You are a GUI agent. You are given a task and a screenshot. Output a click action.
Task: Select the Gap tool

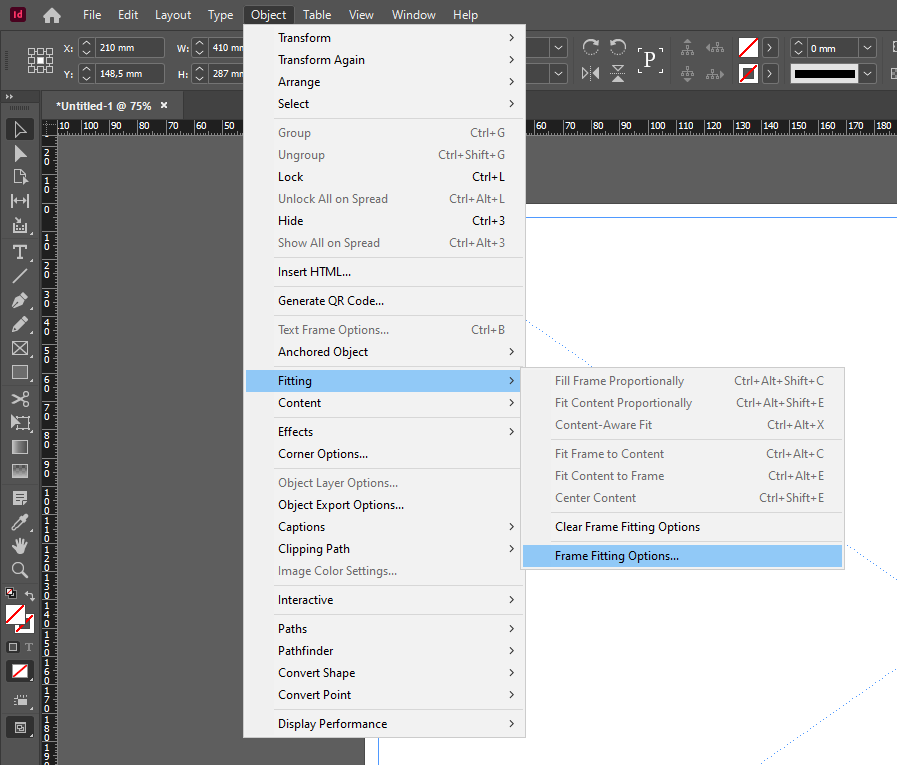(20, 201)
